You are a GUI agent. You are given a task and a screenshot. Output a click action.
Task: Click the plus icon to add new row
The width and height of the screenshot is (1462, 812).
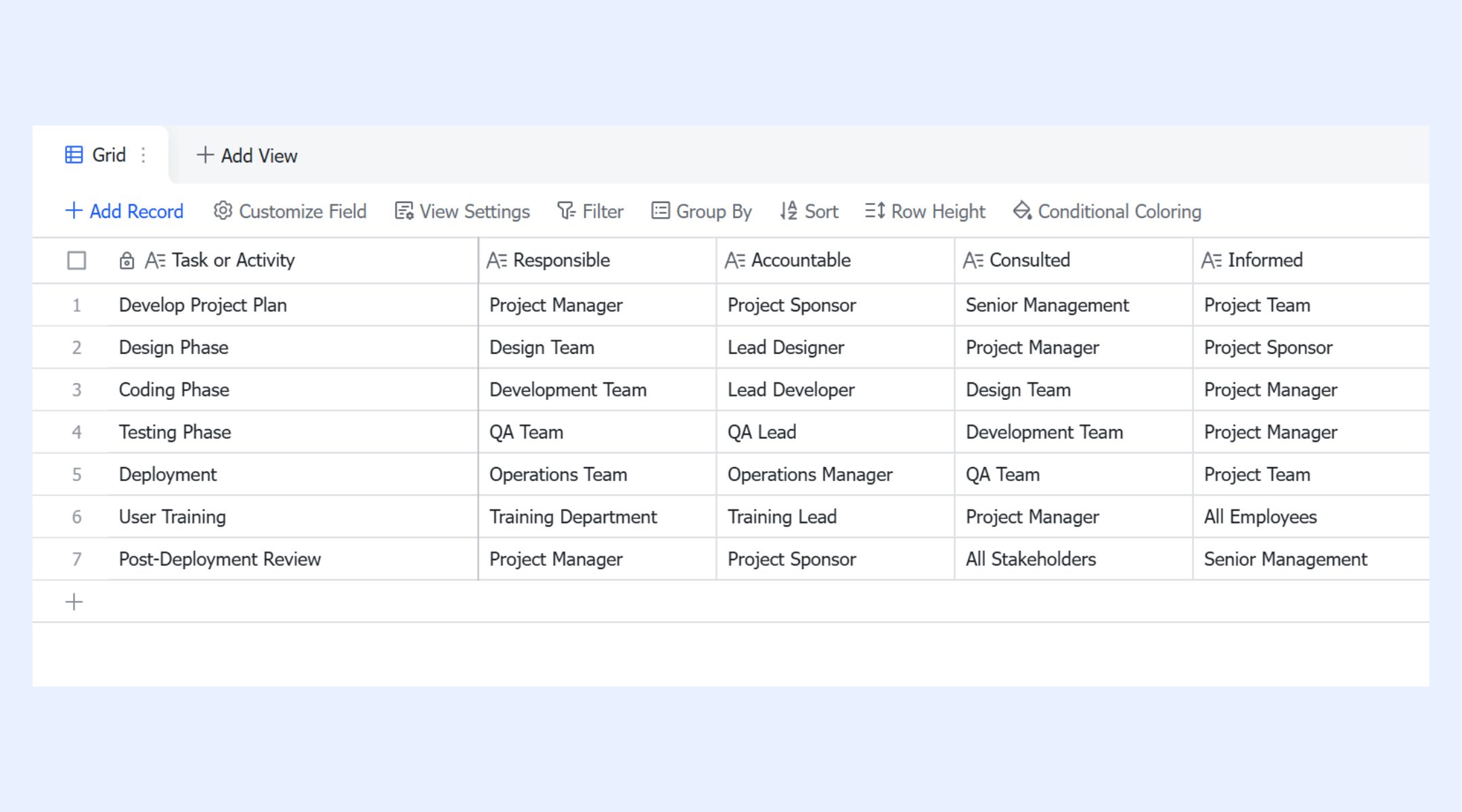(x=74, y=602)
